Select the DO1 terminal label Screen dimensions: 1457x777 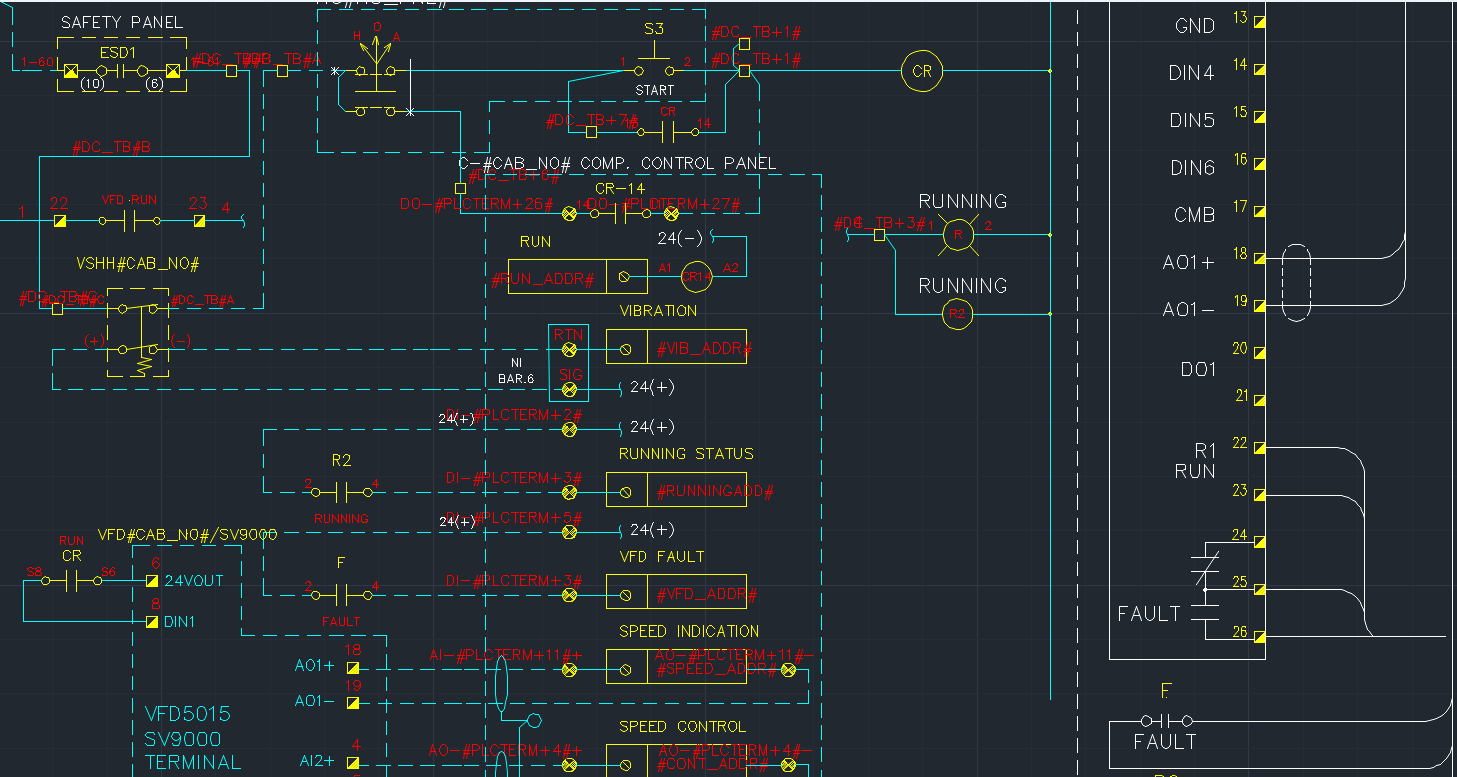[x=1198, y=370]
